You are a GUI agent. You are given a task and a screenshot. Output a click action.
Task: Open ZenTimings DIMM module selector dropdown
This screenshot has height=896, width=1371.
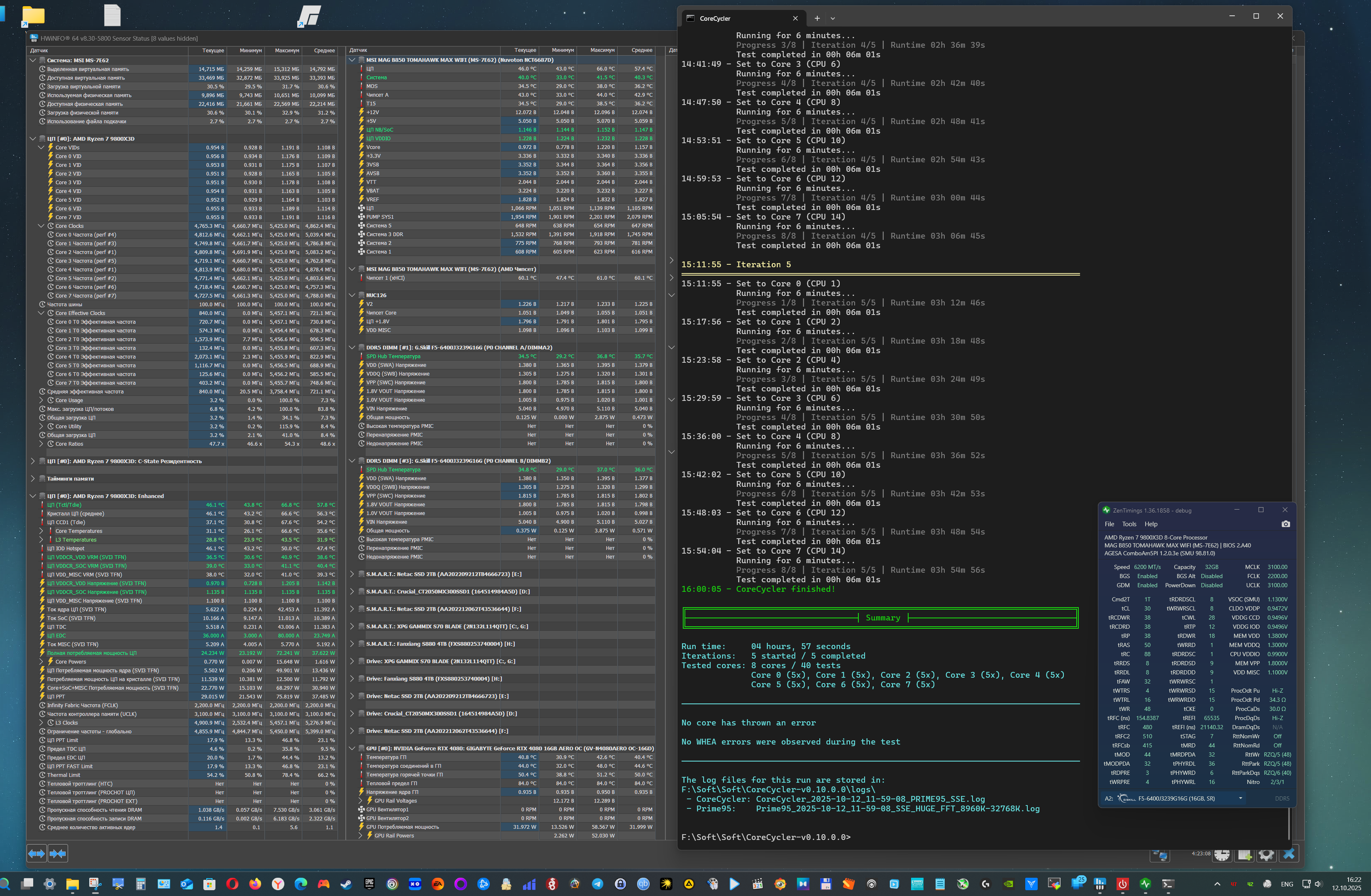pos(1240,798)
